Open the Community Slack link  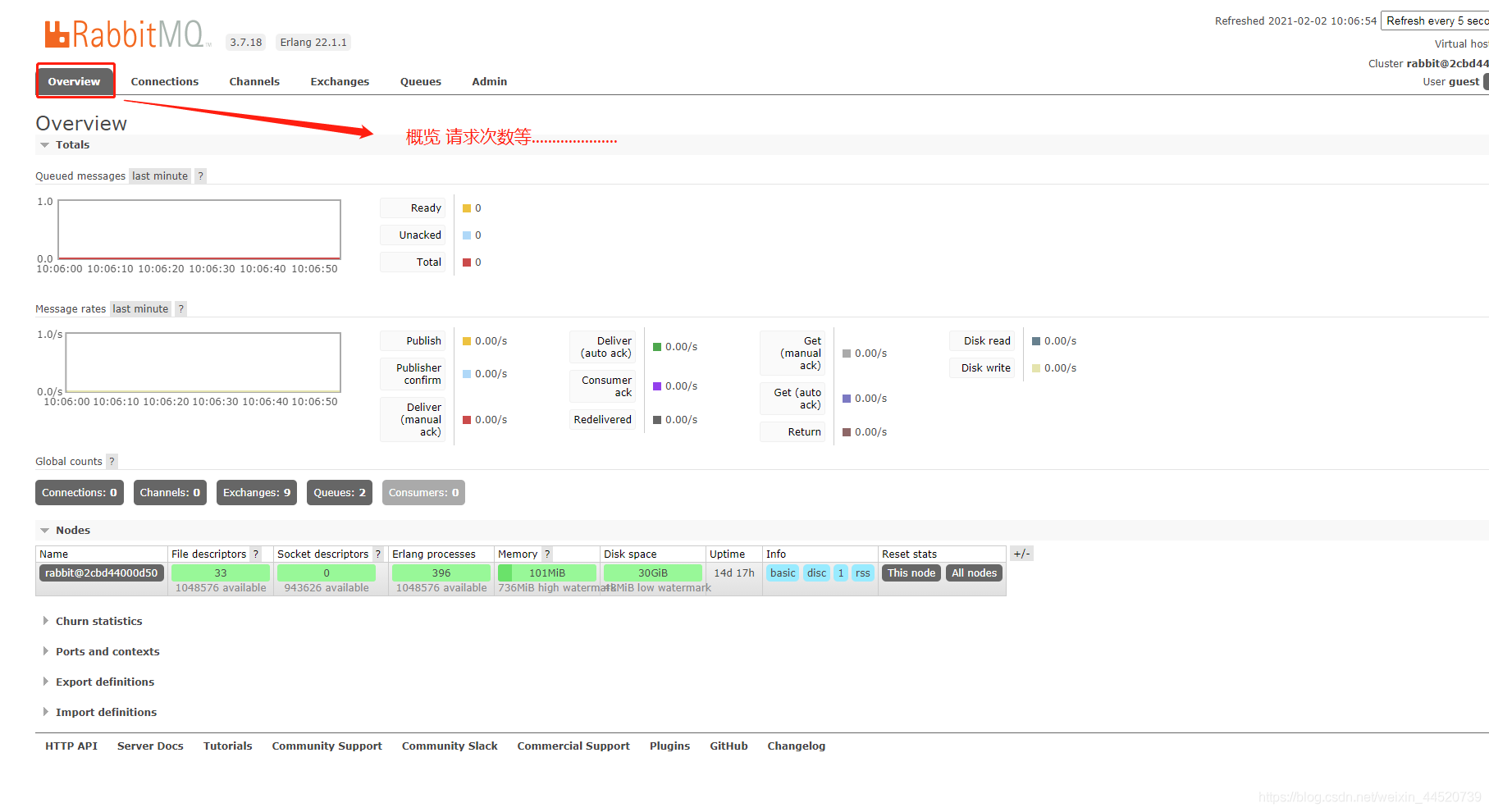[x=450, y=746]
